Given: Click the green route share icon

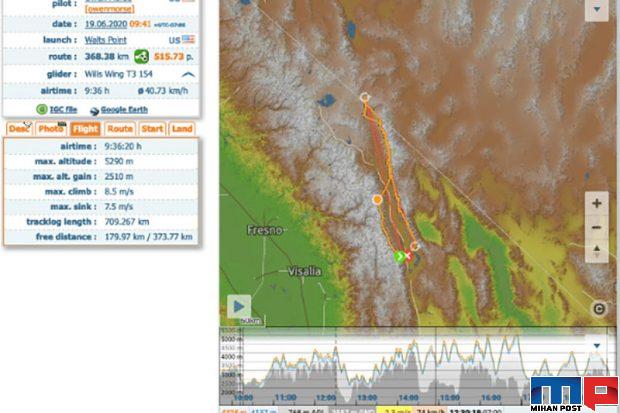Looking at the screenshot, I should click(x=142, y=56).
